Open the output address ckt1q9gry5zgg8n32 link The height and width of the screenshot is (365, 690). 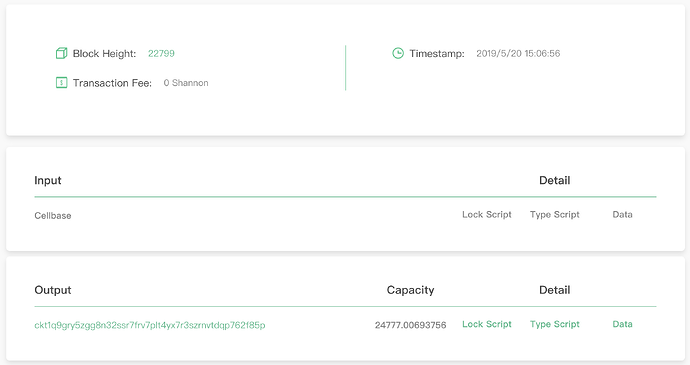150,325
